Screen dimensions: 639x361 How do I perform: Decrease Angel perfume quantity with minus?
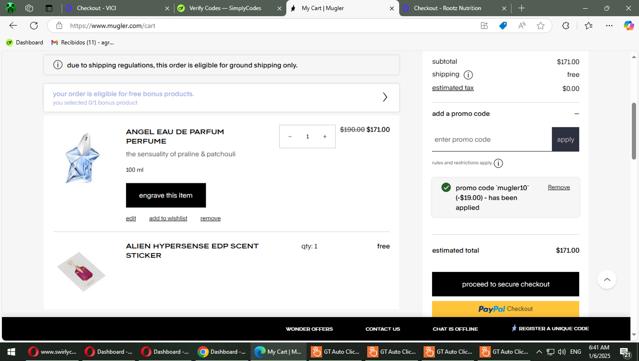click(x=290, y=136)
